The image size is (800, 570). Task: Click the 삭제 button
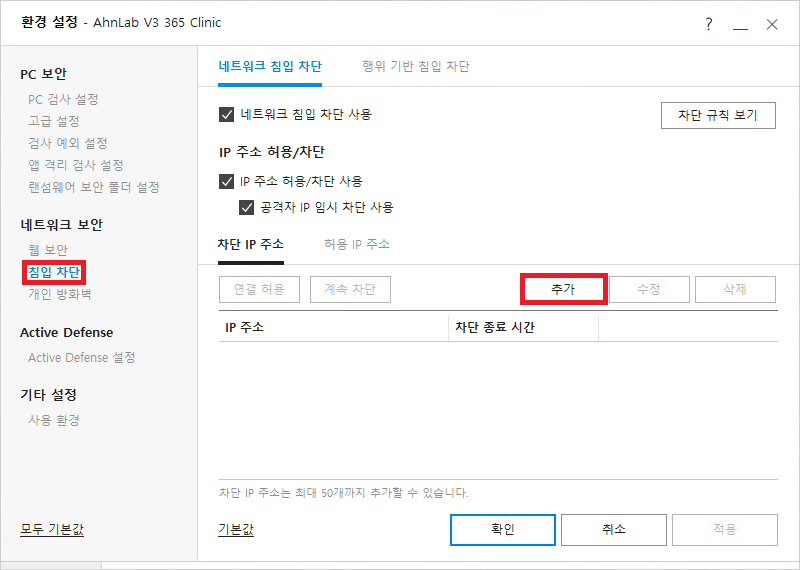point(735,289)
